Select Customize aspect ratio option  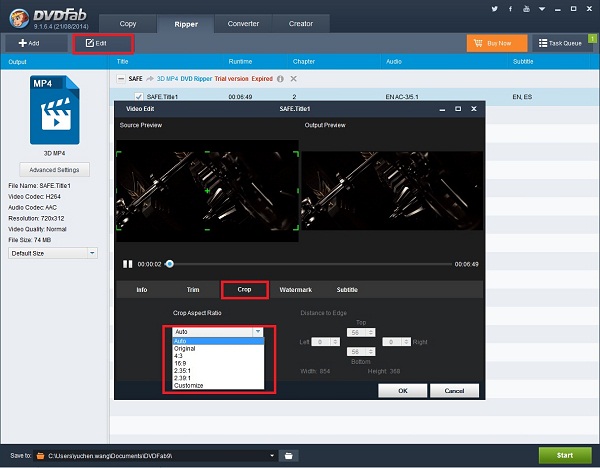click(218, 385)
